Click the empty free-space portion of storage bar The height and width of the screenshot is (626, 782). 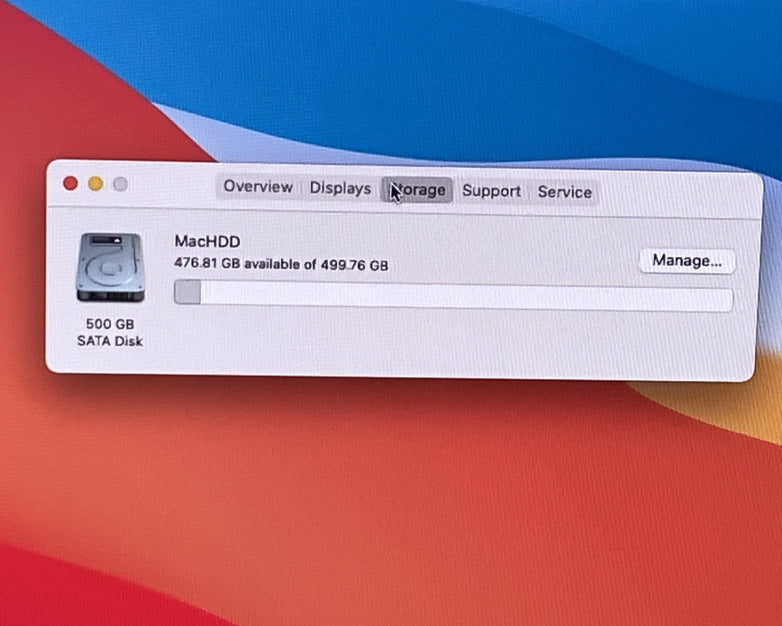tap(460, 297)
